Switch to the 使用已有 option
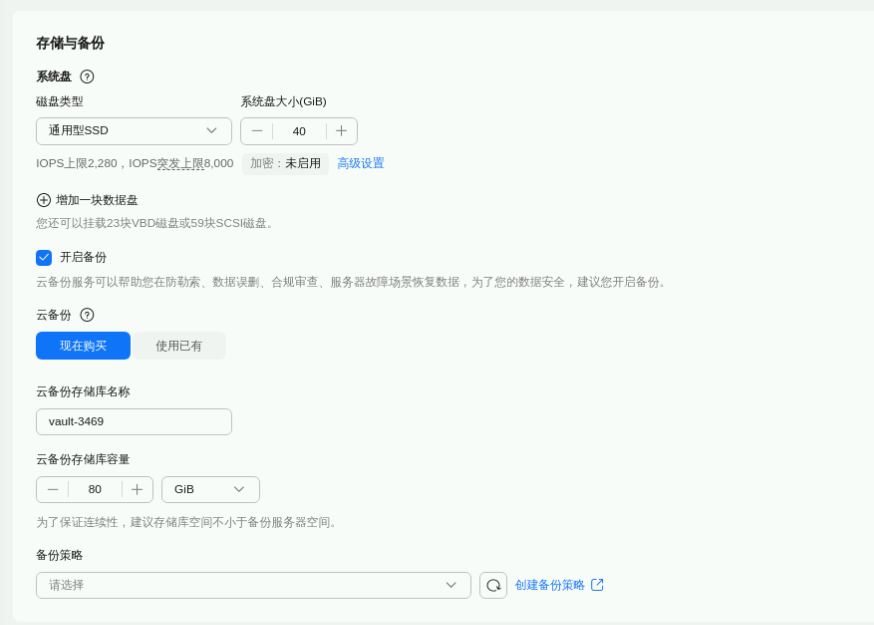Viewport: 874px width, 625px height. pos(179,346)
